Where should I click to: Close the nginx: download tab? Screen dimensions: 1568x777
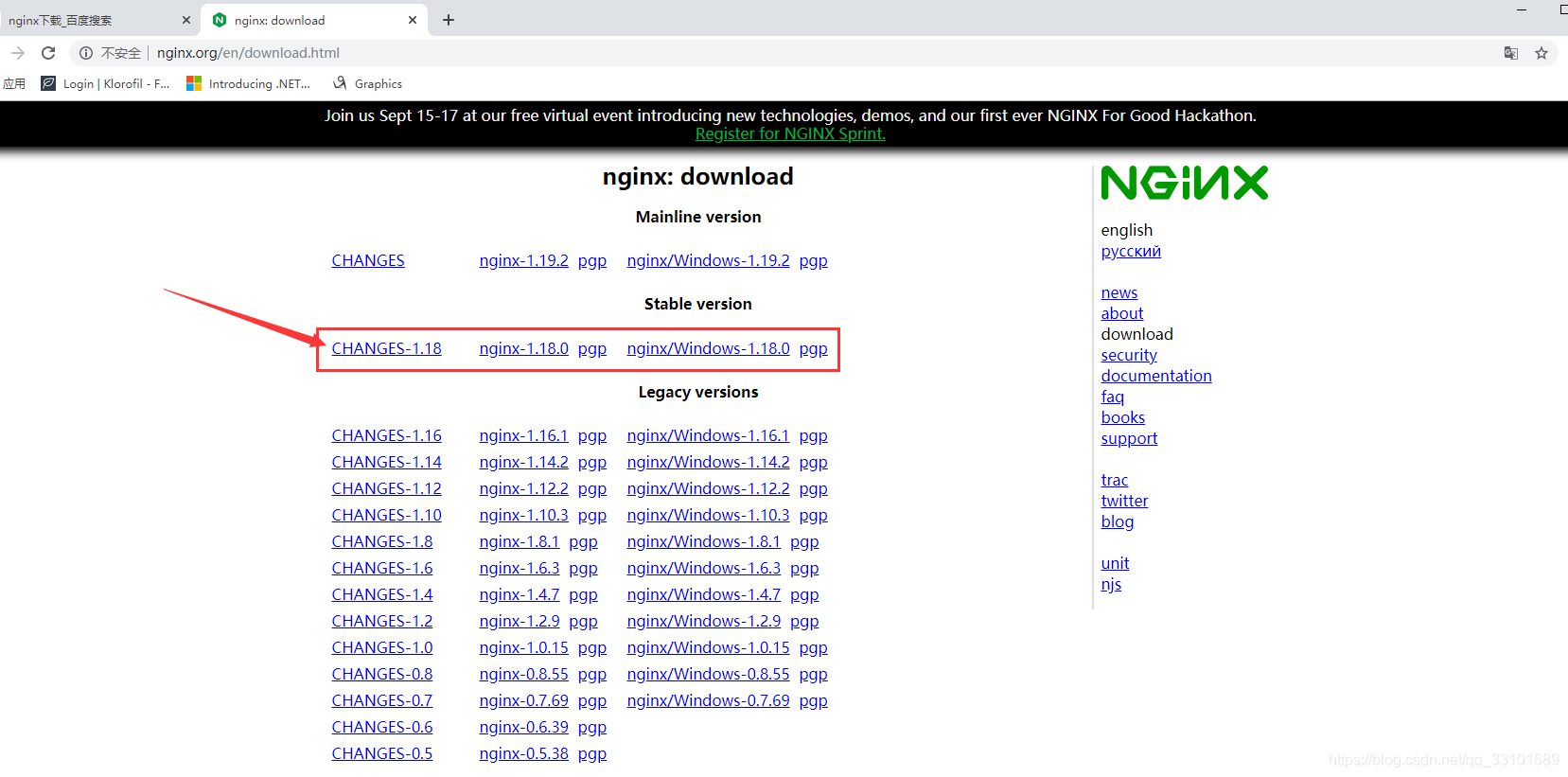tap(413, 20)
